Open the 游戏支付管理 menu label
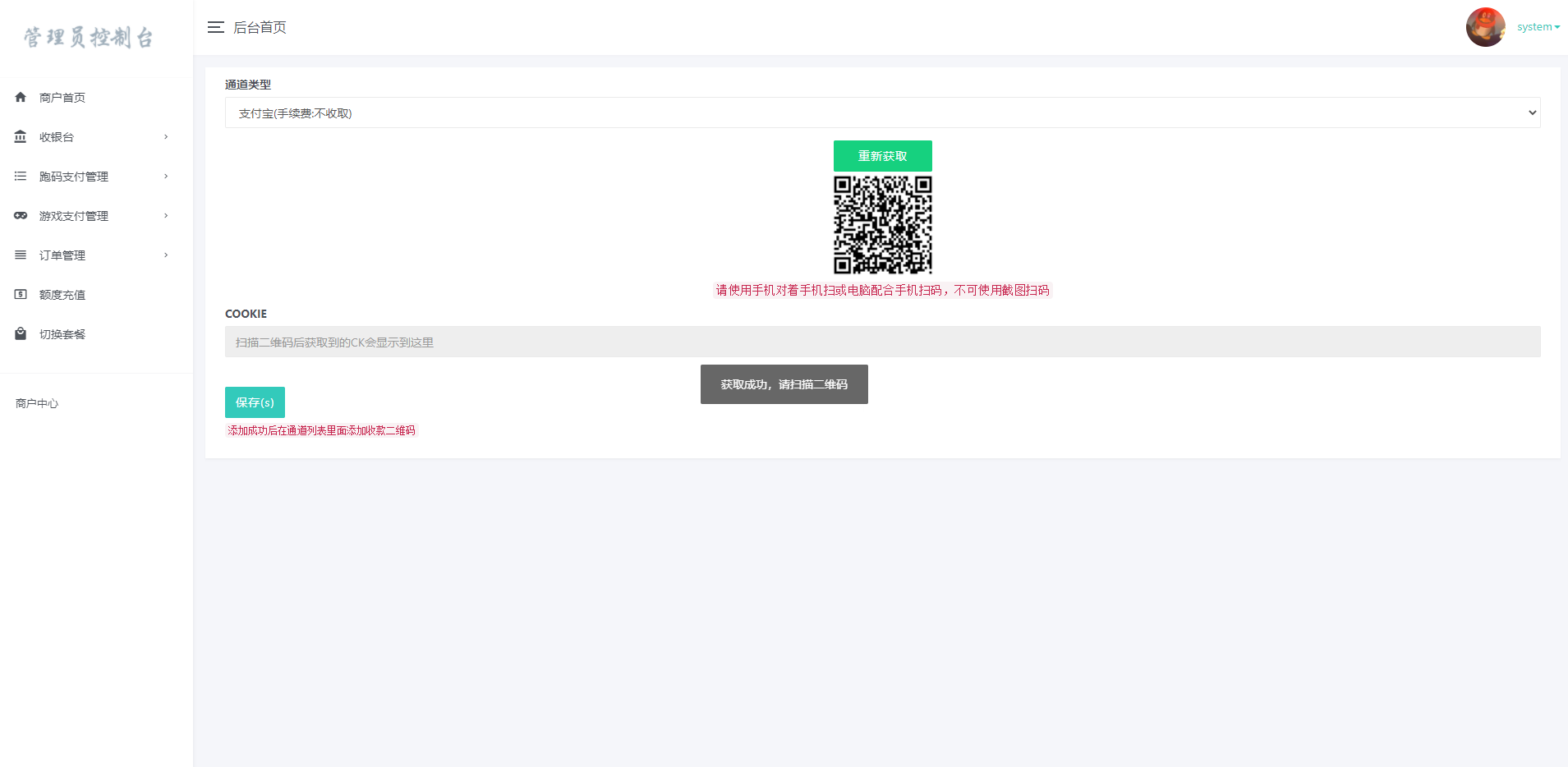 [x=74, y=216]
